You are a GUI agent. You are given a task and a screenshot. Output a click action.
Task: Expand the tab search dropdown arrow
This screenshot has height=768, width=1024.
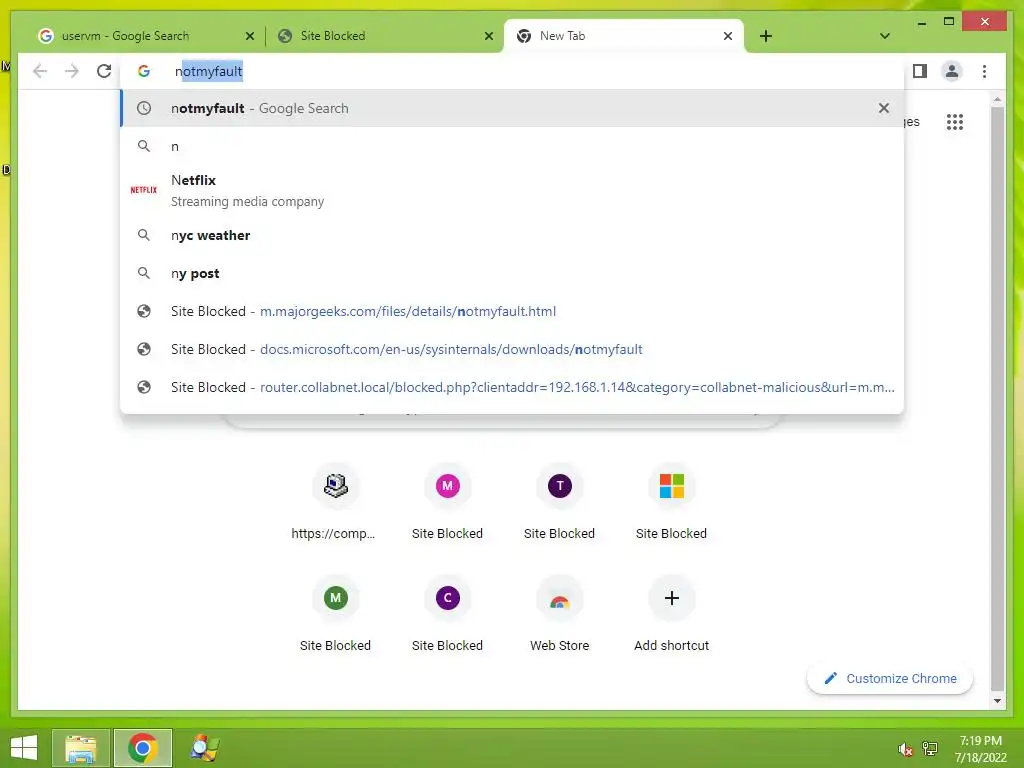point(884,36)
